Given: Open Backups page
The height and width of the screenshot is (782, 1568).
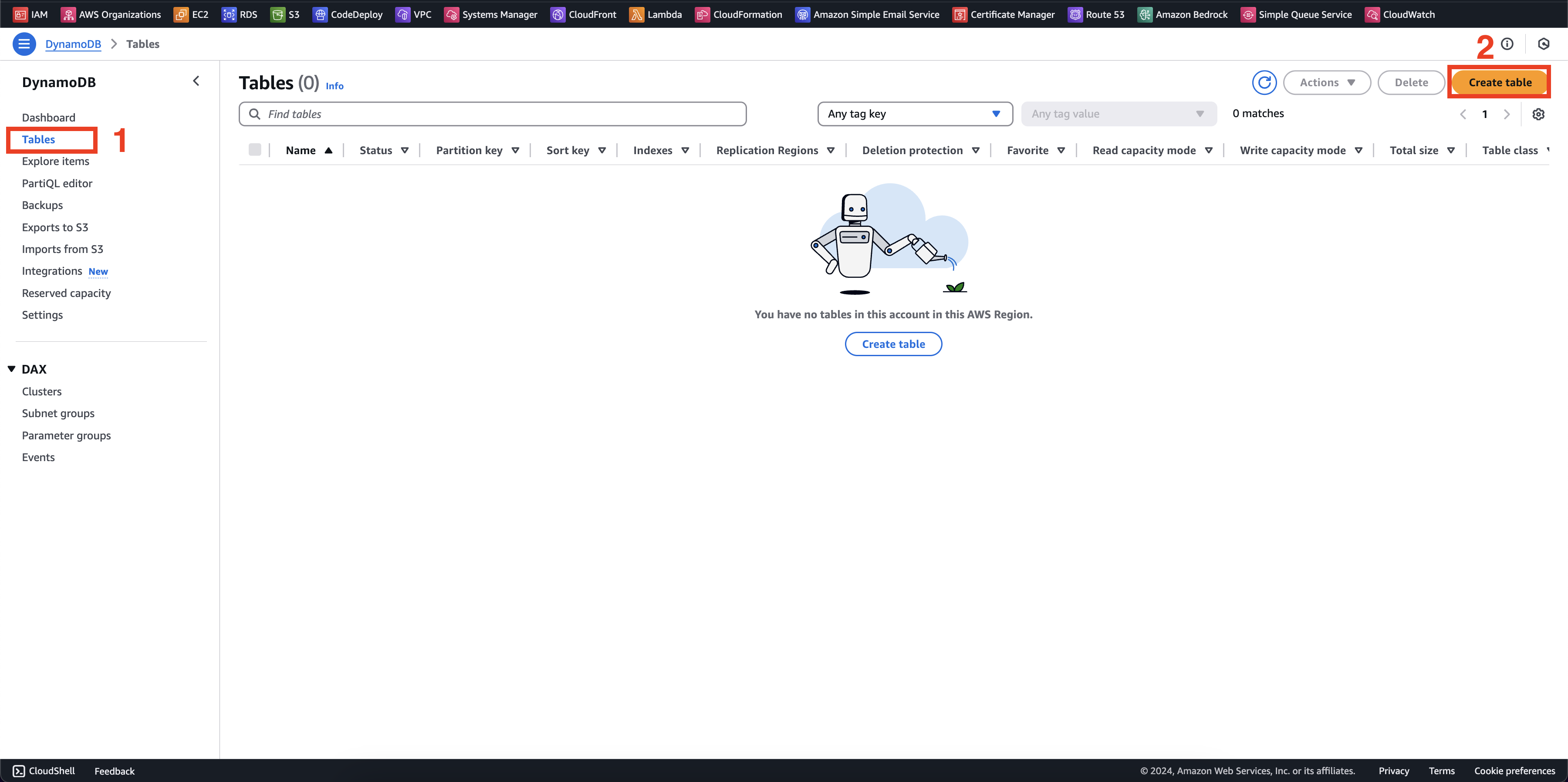Looking at the screenshot, I should tap(42, 205).
